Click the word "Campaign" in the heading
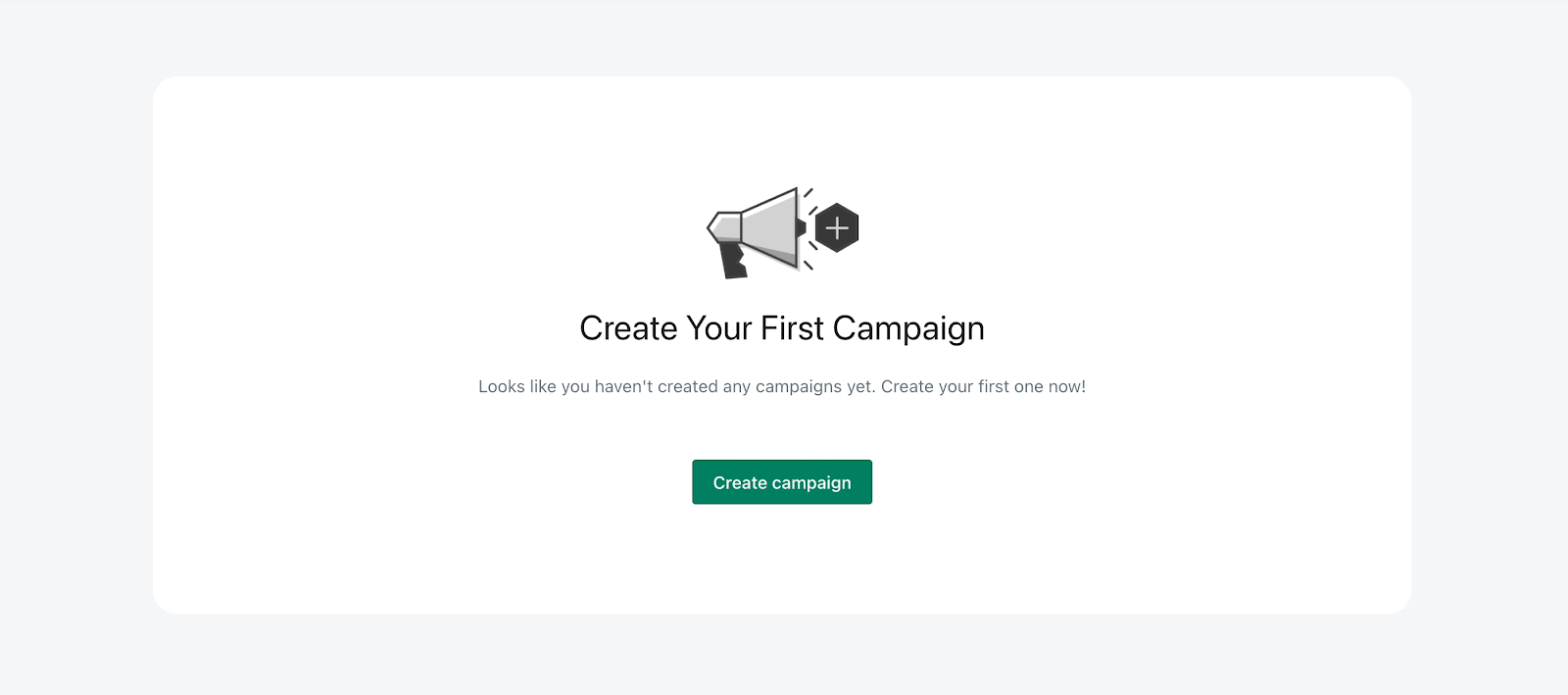 908,328
